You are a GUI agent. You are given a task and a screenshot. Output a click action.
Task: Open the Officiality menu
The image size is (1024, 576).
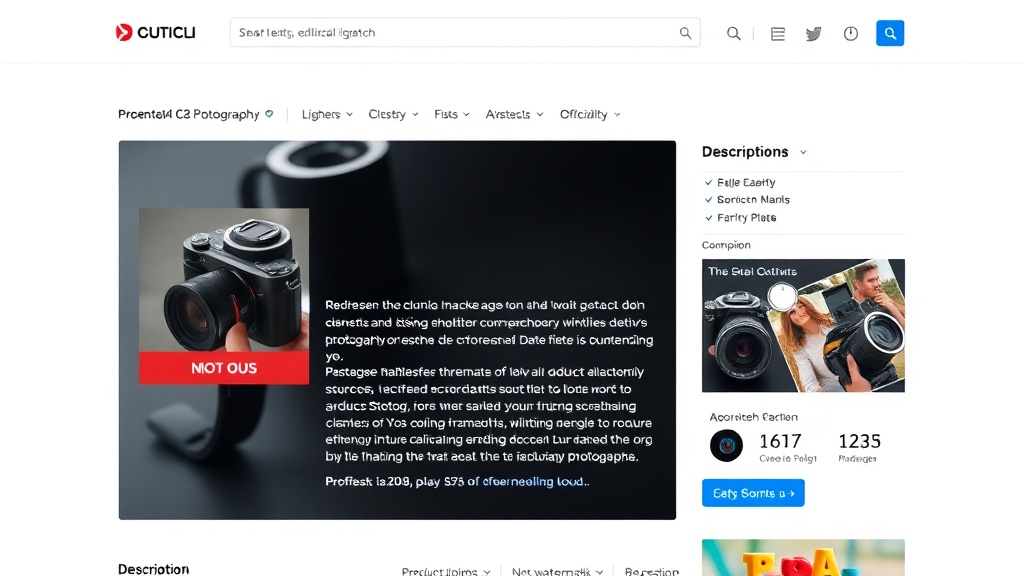[589, 115]
